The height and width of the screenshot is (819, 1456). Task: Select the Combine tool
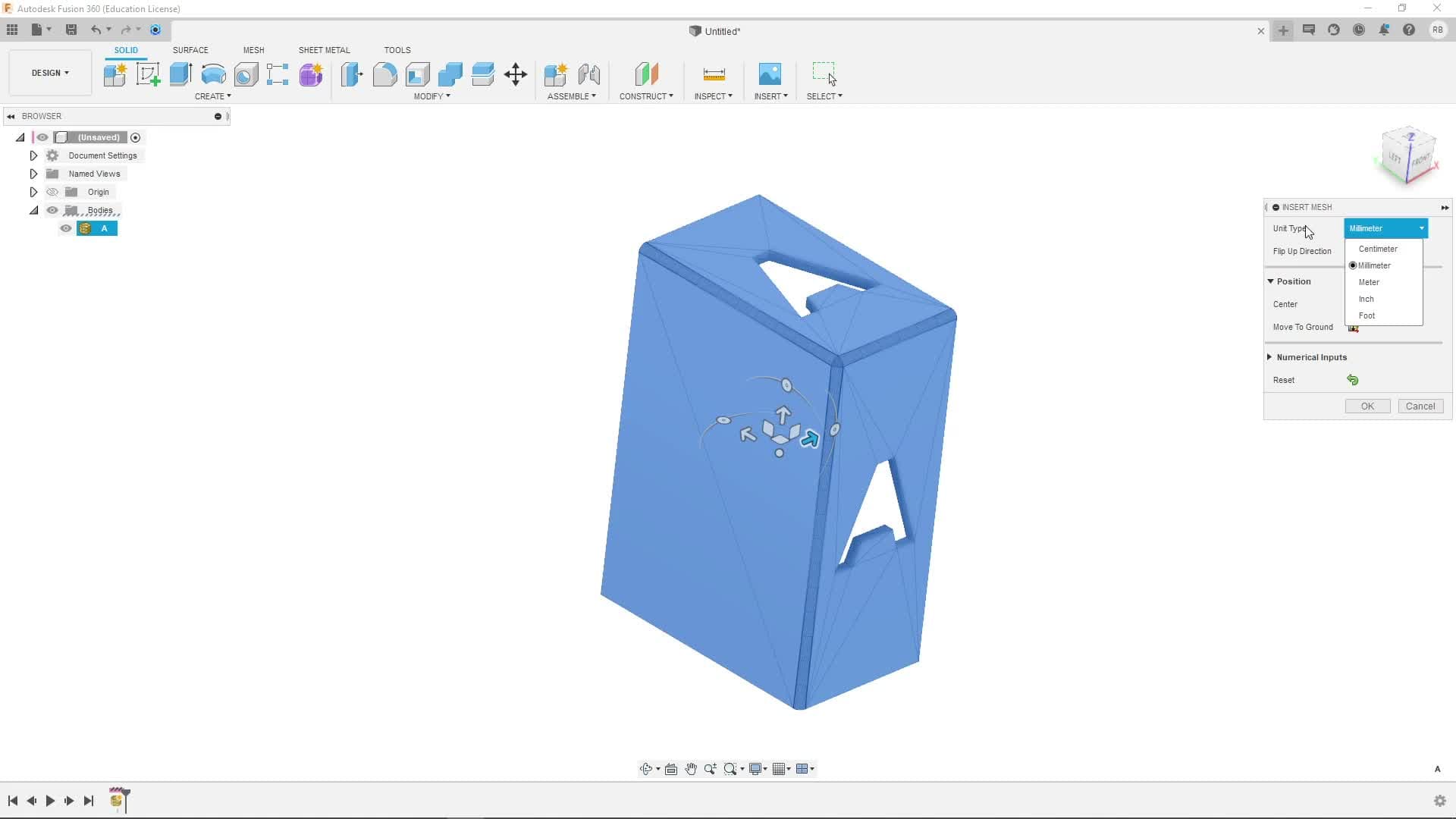click(x=450, y=74)
